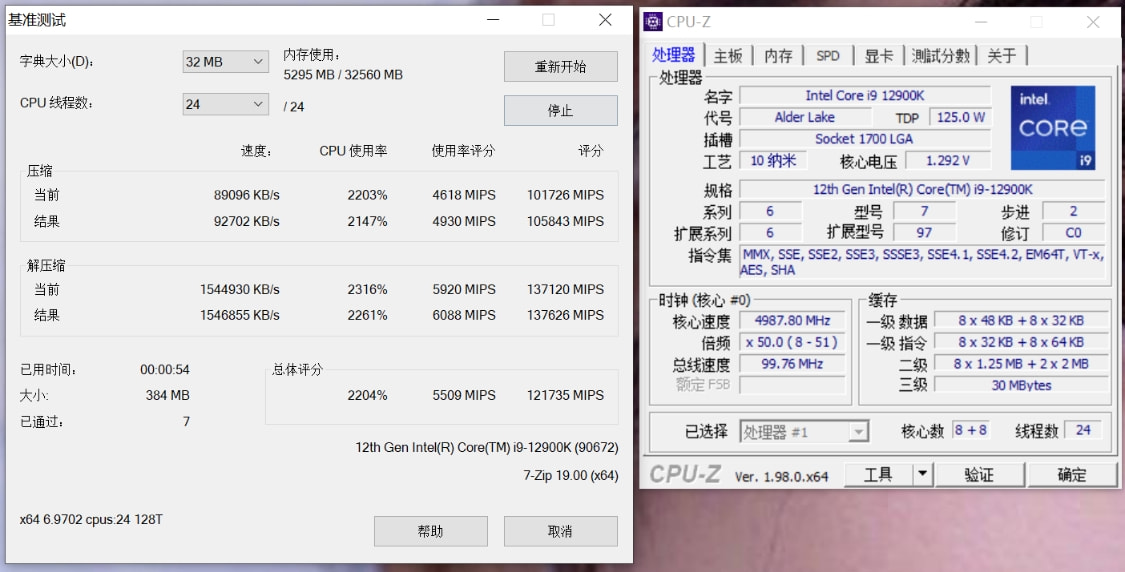
Task: Click the 停止 stop button
Action: point(560,111)
